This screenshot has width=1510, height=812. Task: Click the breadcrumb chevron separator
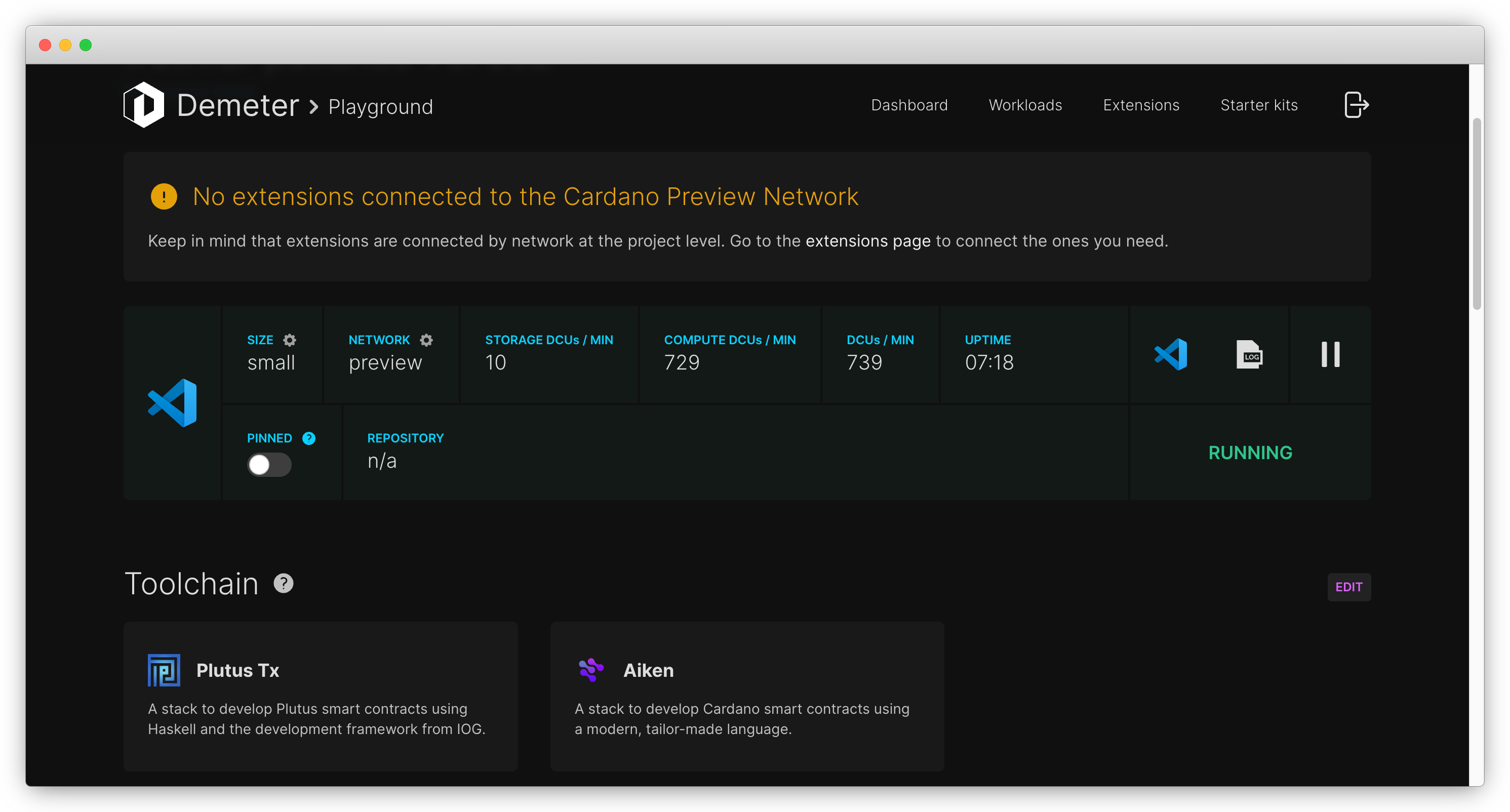coord(314,107)
